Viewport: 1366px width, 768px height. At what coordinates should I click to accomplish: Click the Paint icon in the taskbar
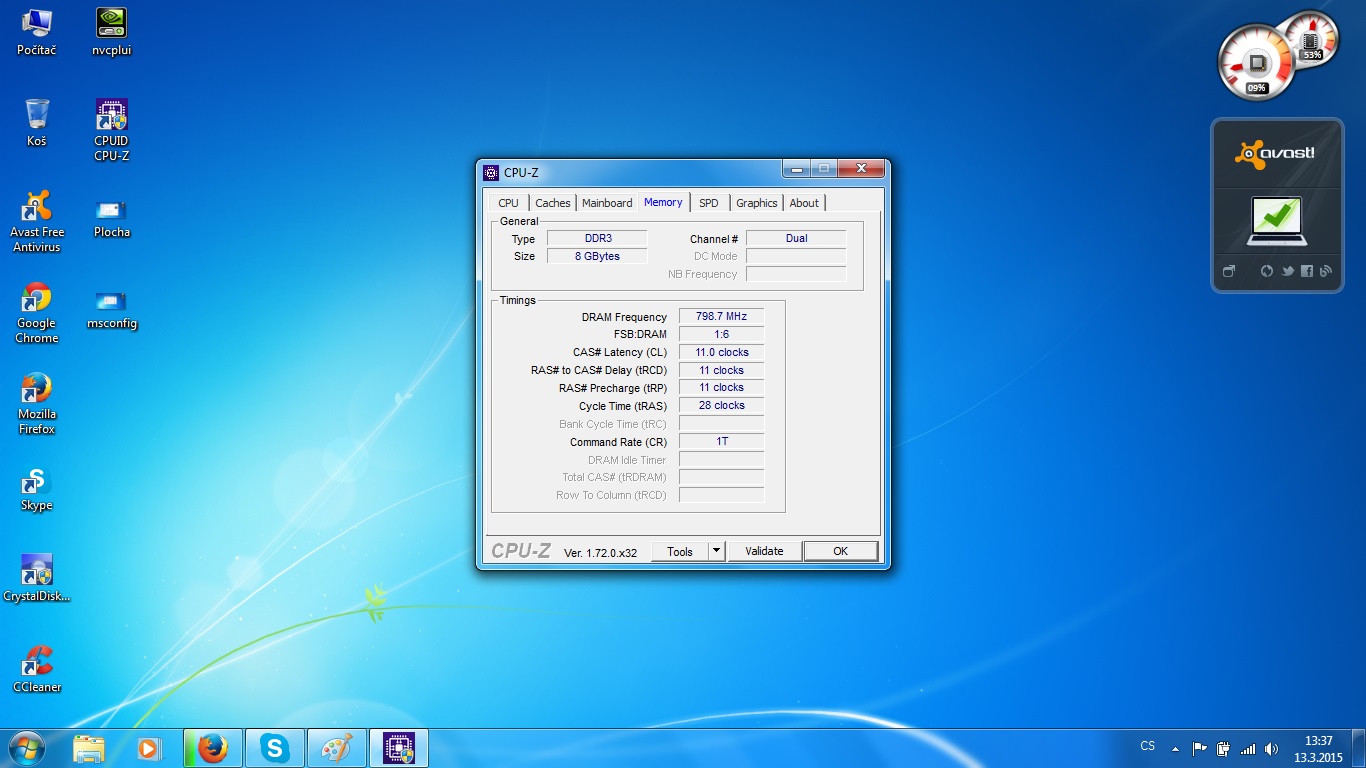336,748
